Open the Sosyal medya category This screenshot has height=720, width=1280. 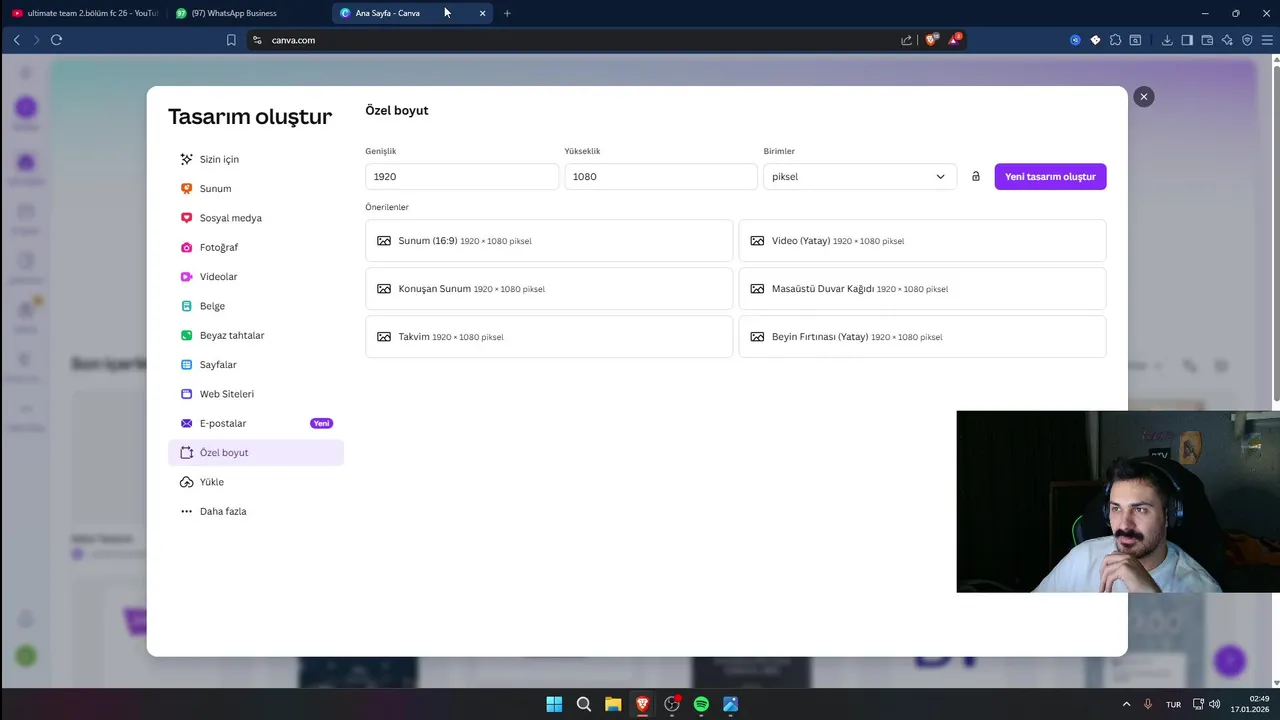tap(256, 218)
